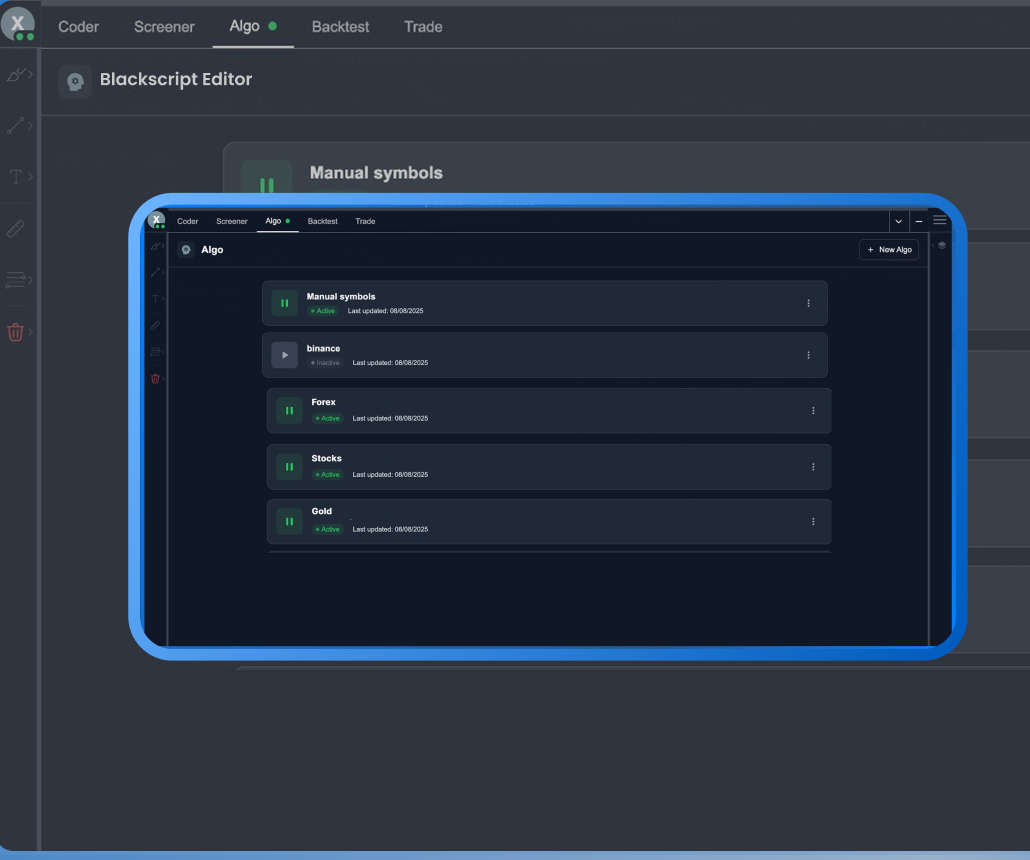Switch to the Trade tab in inset window
The image size is (1030, 860).
click(365, 221)
